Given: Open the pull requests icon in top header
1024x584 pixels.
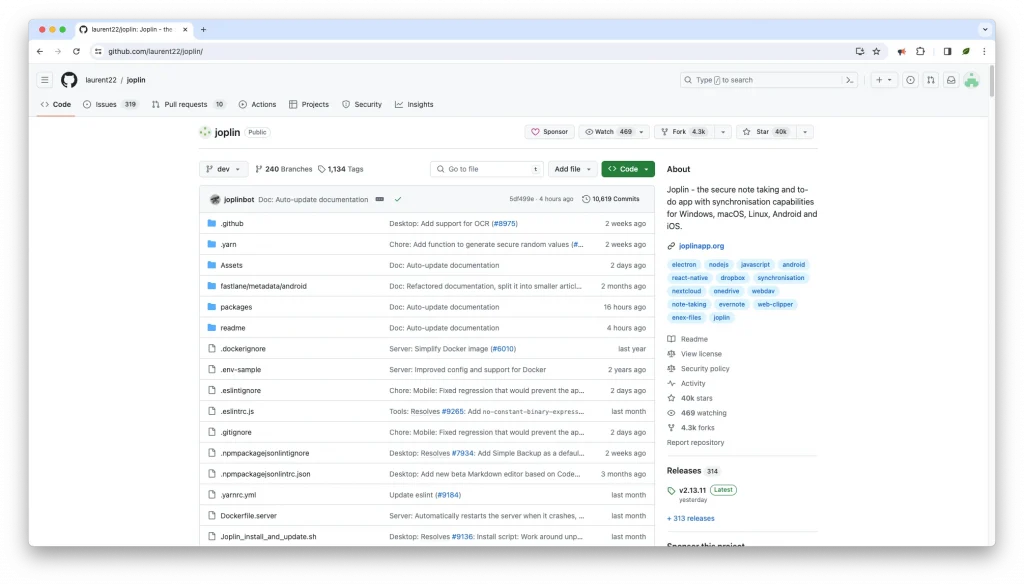Looking at the screenshot, I should [931, 80].
